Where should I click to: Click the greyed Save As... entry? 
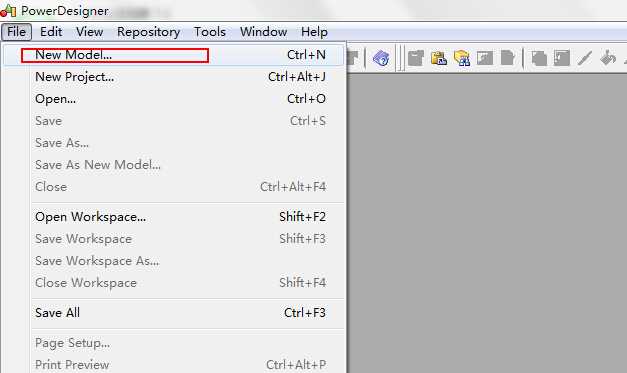tap(174, 143)
